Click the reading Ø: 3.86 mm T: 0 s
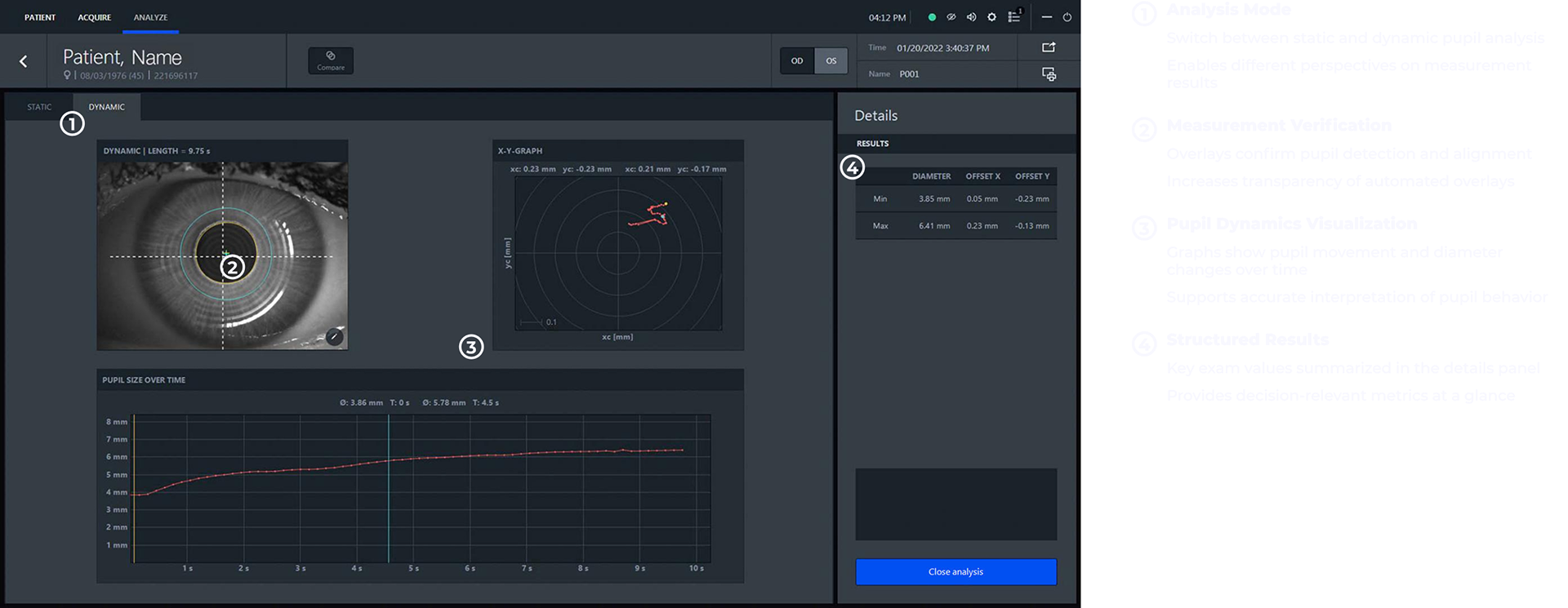Screen dimensions: 1568x608 click(375, 402)
